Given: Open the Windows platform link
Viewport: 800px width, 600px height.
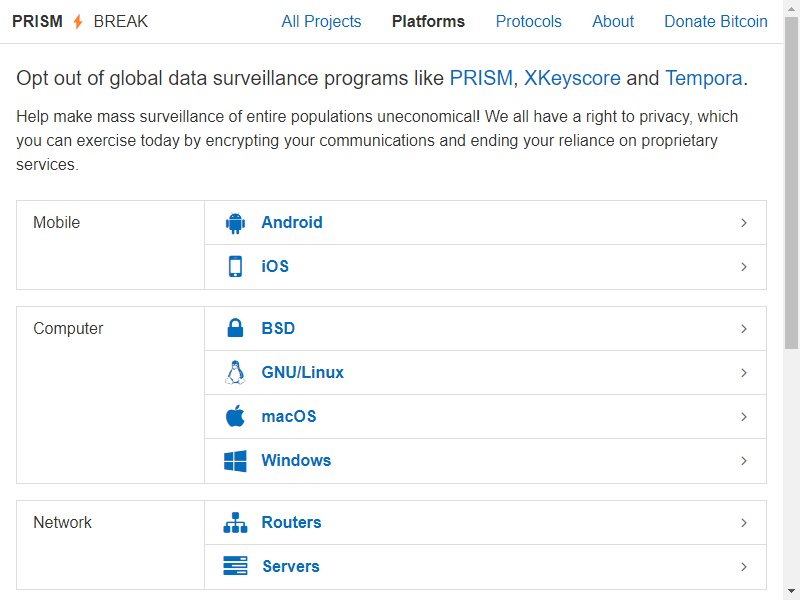Looking at the screenshot, I should 296,460.
